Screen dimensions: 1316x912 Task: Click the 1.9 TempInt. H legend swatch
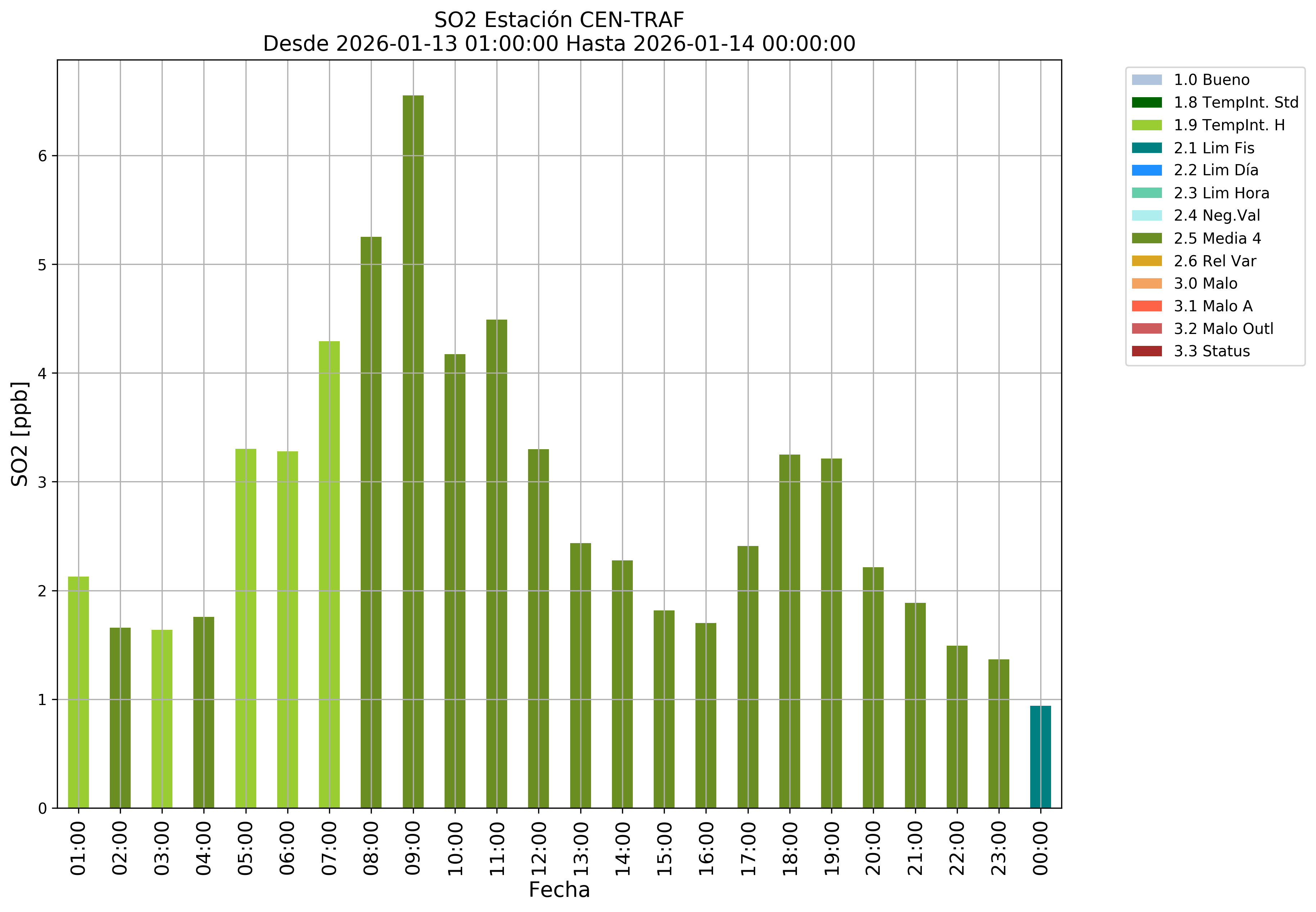click(x=1146, y=125)
